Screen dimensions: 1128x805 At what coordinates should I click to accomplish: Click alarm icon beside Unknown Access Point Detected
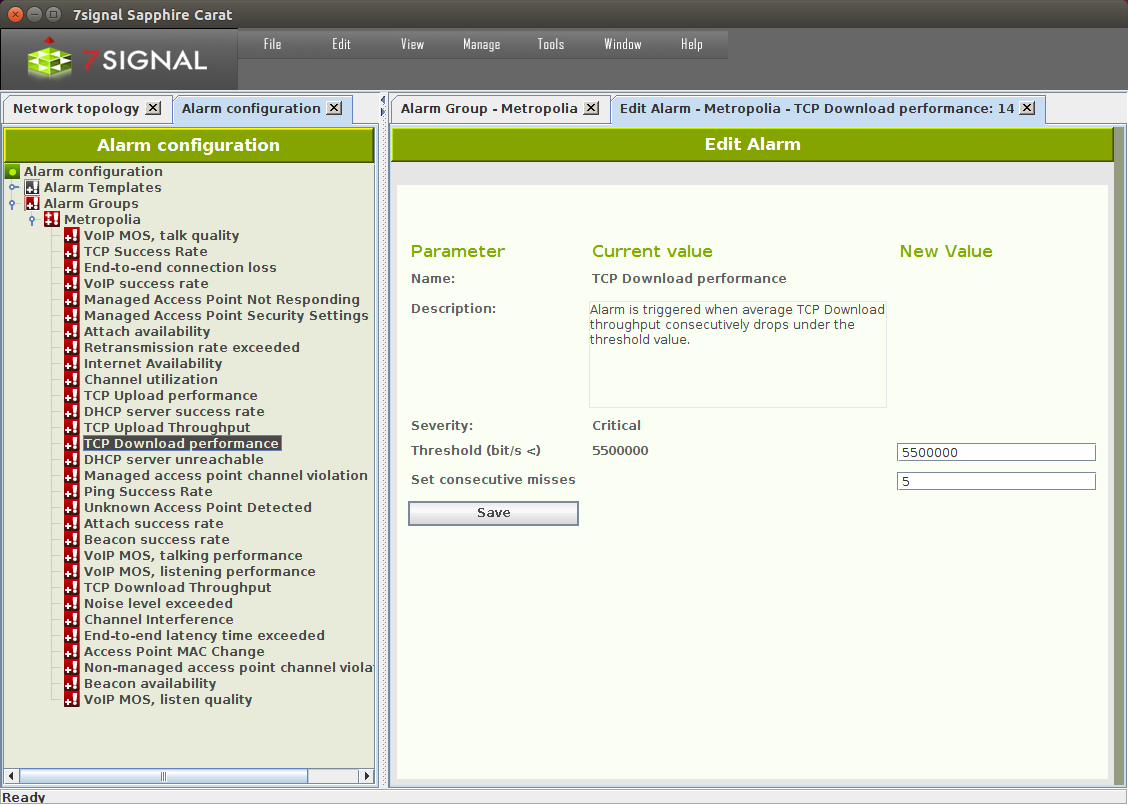coord(71,507)
